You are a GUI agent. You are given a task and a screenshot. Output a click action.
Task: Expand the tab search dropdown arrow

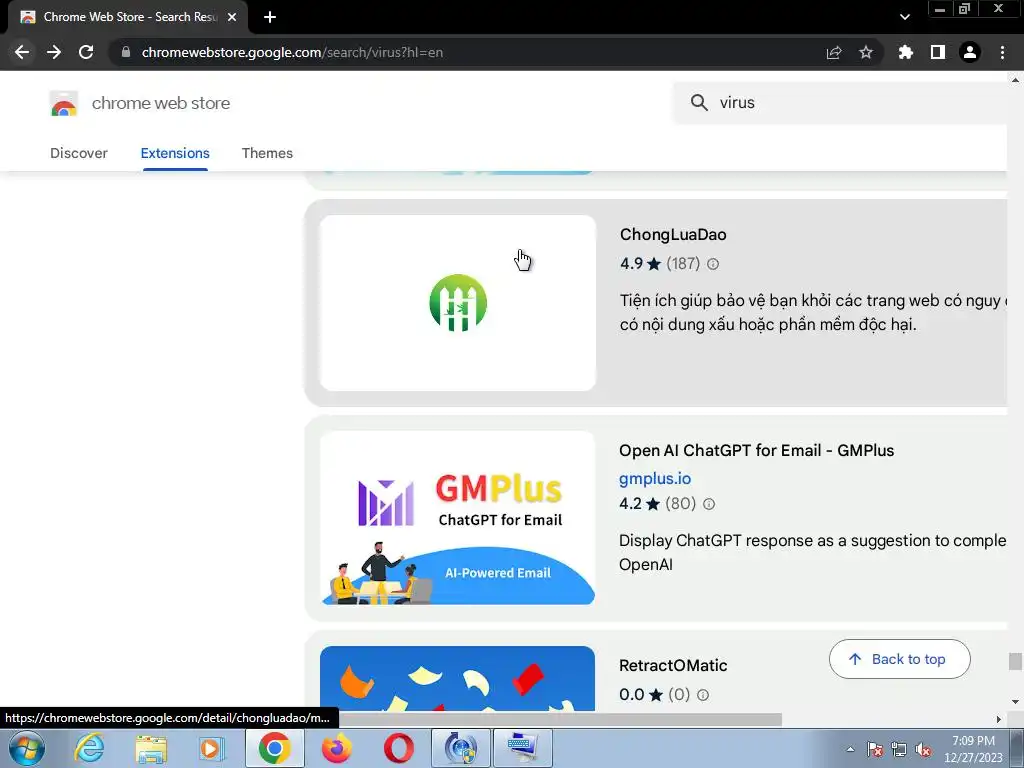click(x=904, y=17)
